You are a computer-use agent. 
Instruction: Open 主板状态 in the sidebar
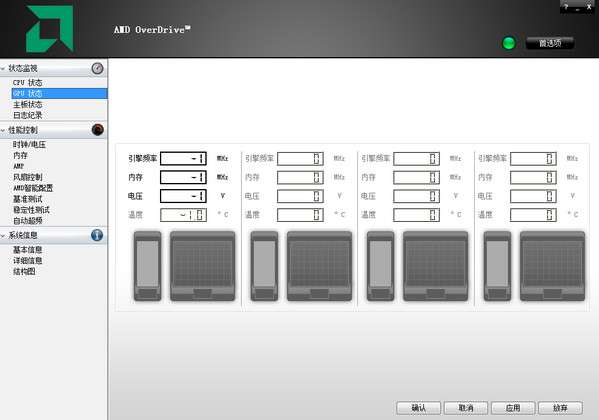28,104
